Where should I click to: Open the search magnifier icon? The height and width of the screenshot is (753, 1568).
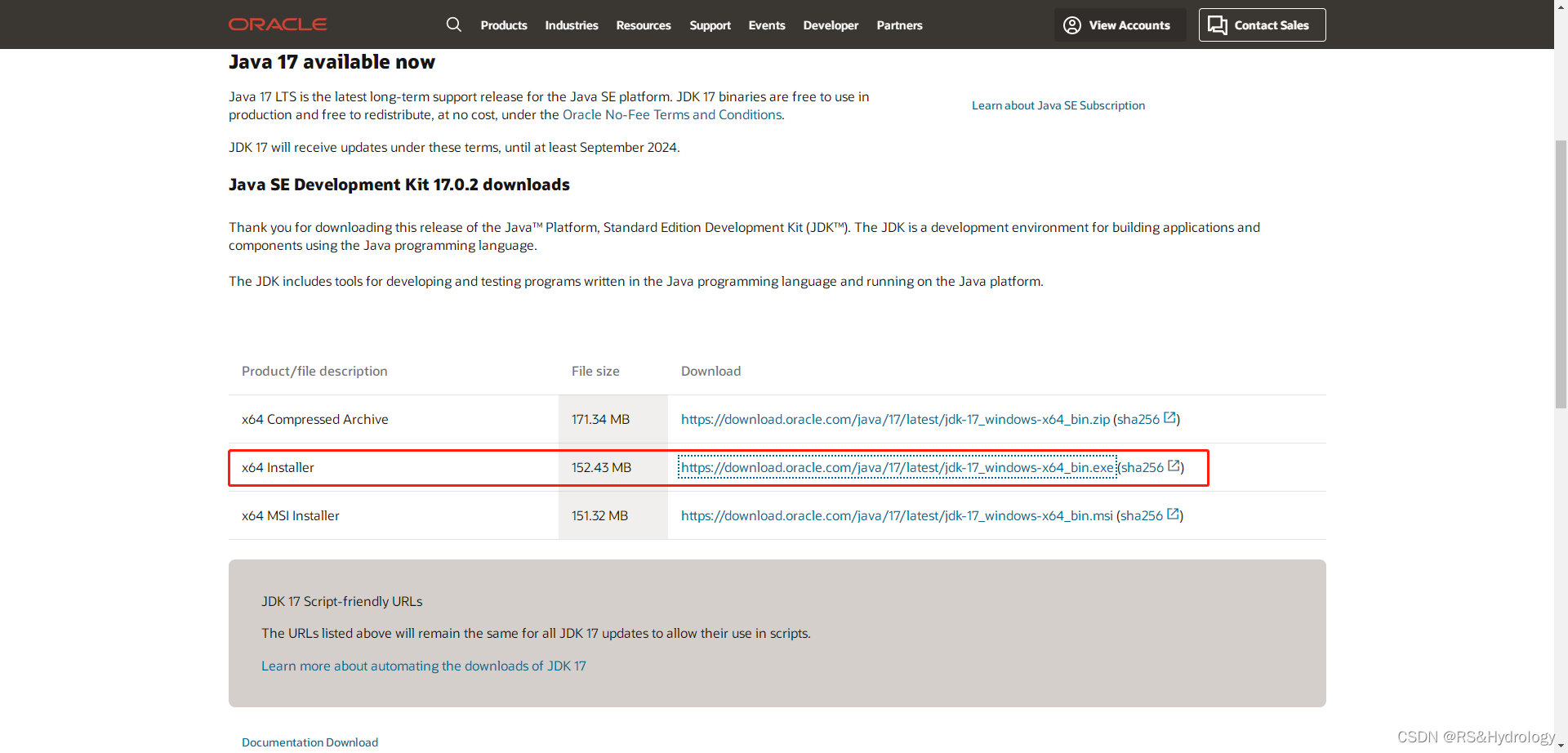(454, 25)
